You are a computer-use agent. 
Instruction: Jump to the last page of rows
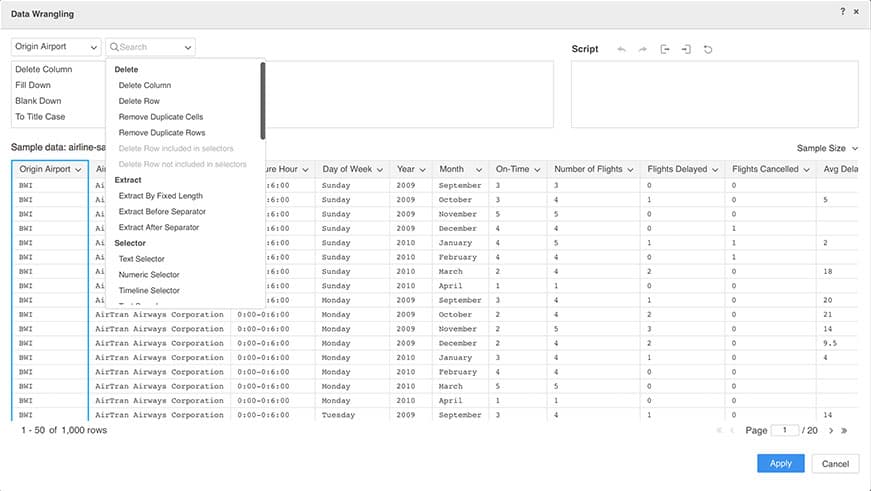click(845, 430)
